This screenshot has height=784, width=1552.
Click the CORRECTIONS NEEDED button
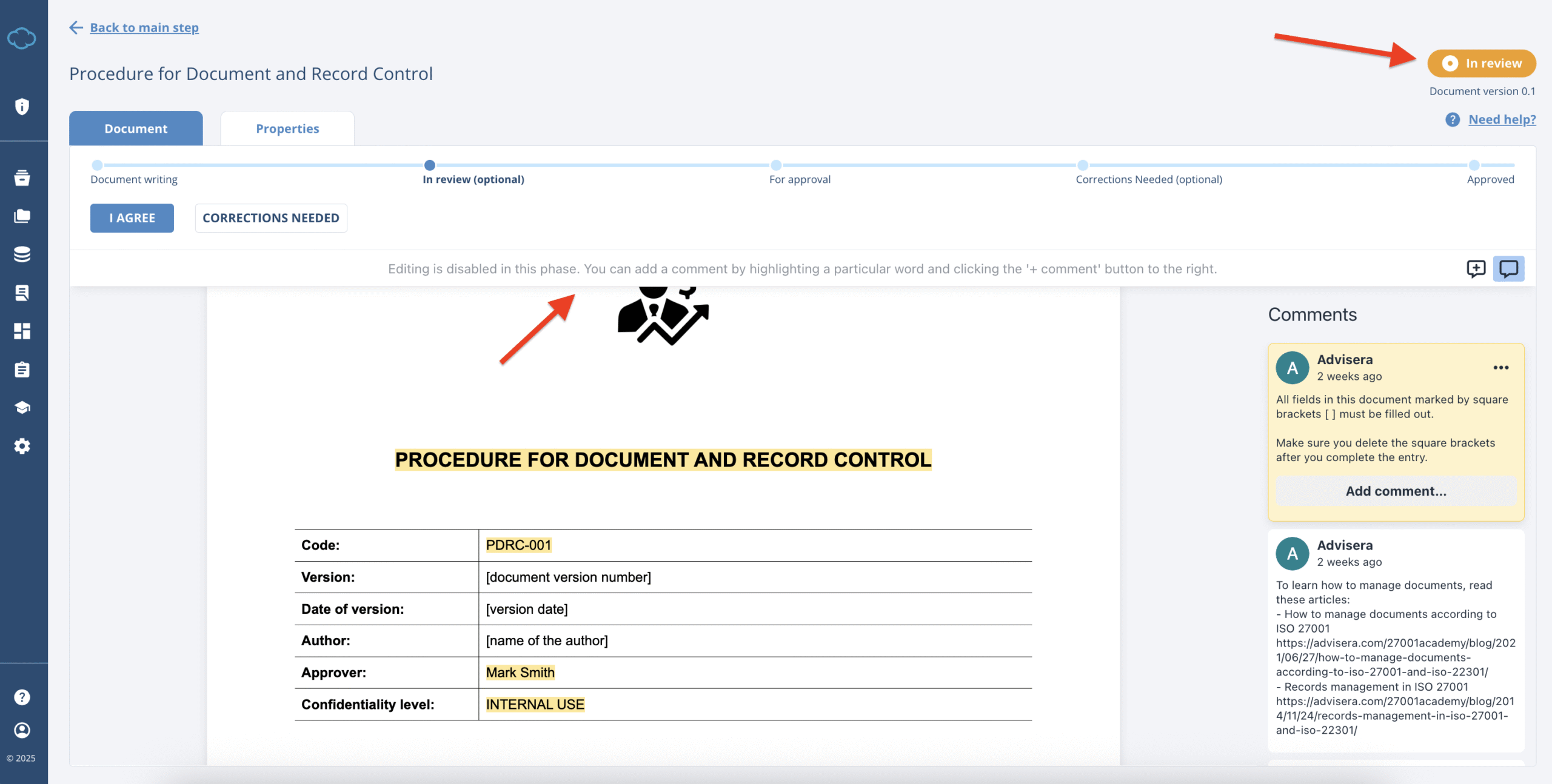pos(270,218)
